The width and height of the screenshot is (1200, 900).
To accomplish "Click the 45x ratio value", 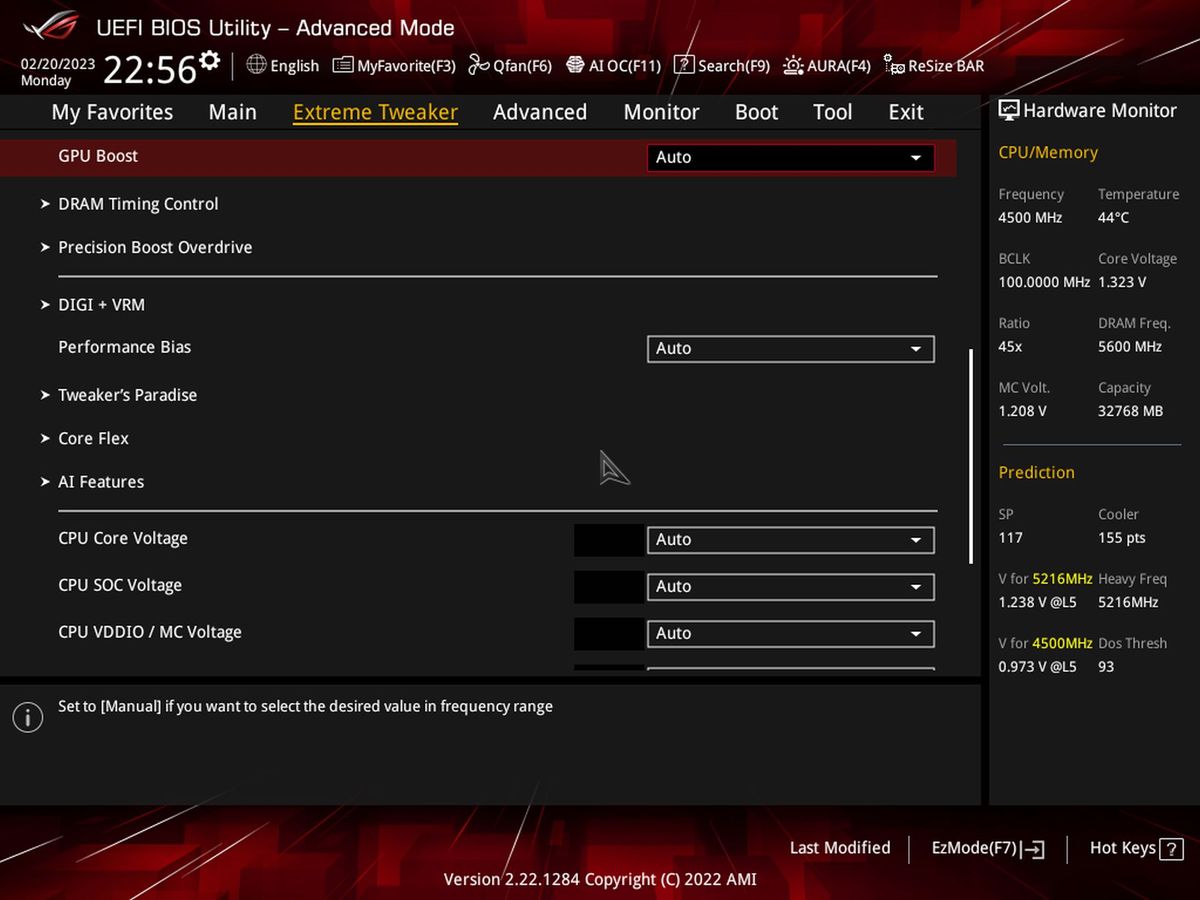I will point(1010,347).
